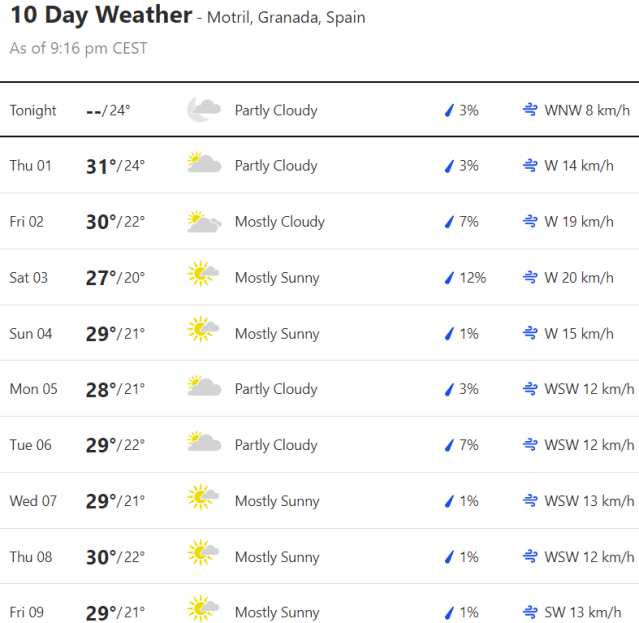The width and height of the screenshot is (639, 623).
Task: Click Thu 08 mostly sunny icon
Action: [204, 556]
